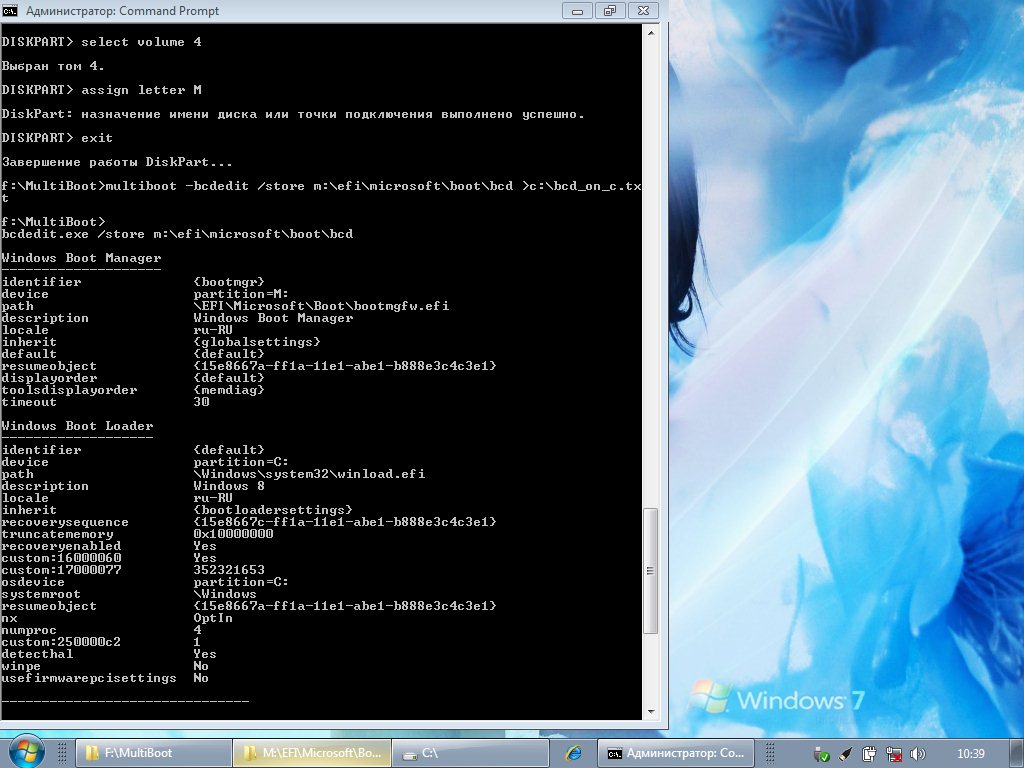Image resolution: width=1024 pixels, height=768 pixels.
Task: Click the taskbar grip handle before F:\MultiBoot
Action: pos(63,753)
